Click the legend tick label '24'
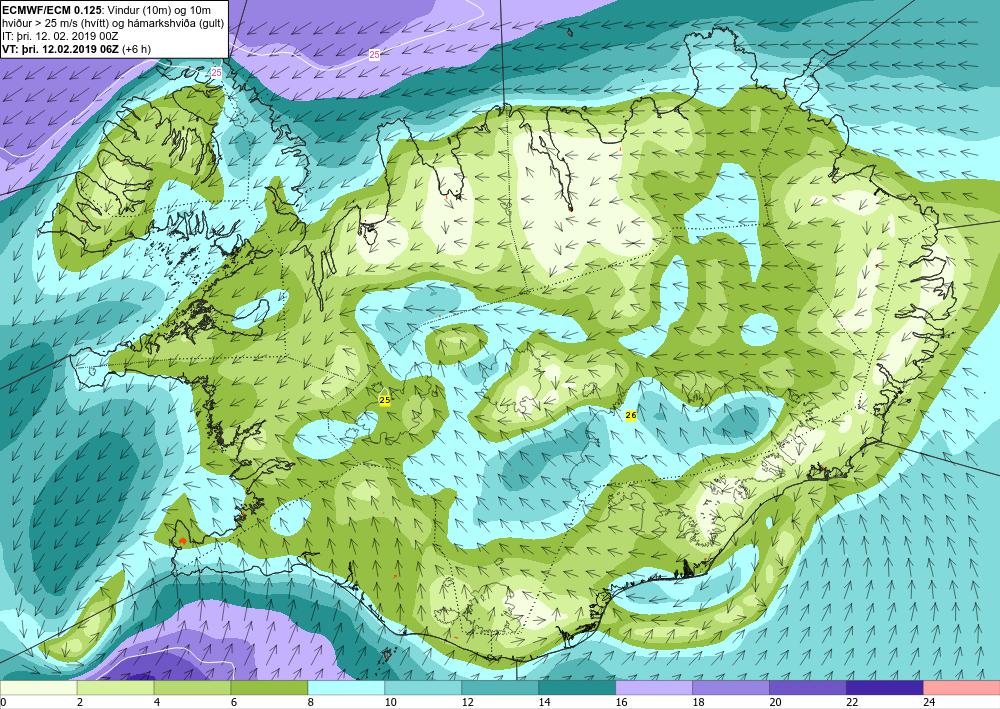Image resolution: width=1000 pixels, height=709 pixels. [x=929, y=702]
